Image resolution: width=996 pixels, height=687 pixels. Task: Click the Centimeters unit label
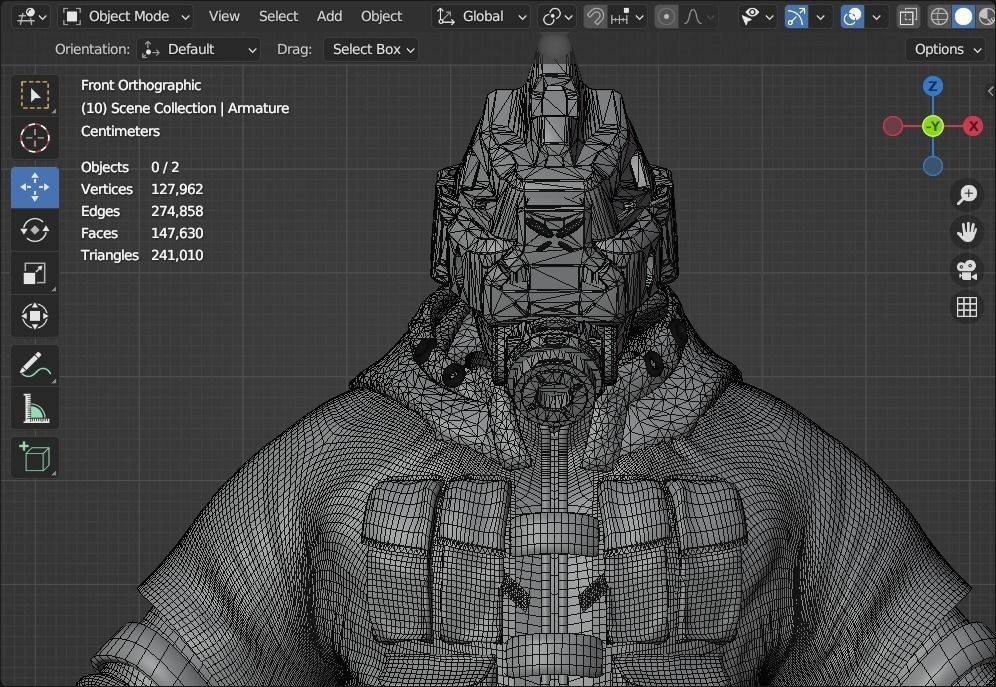click(x=120, y=131)
